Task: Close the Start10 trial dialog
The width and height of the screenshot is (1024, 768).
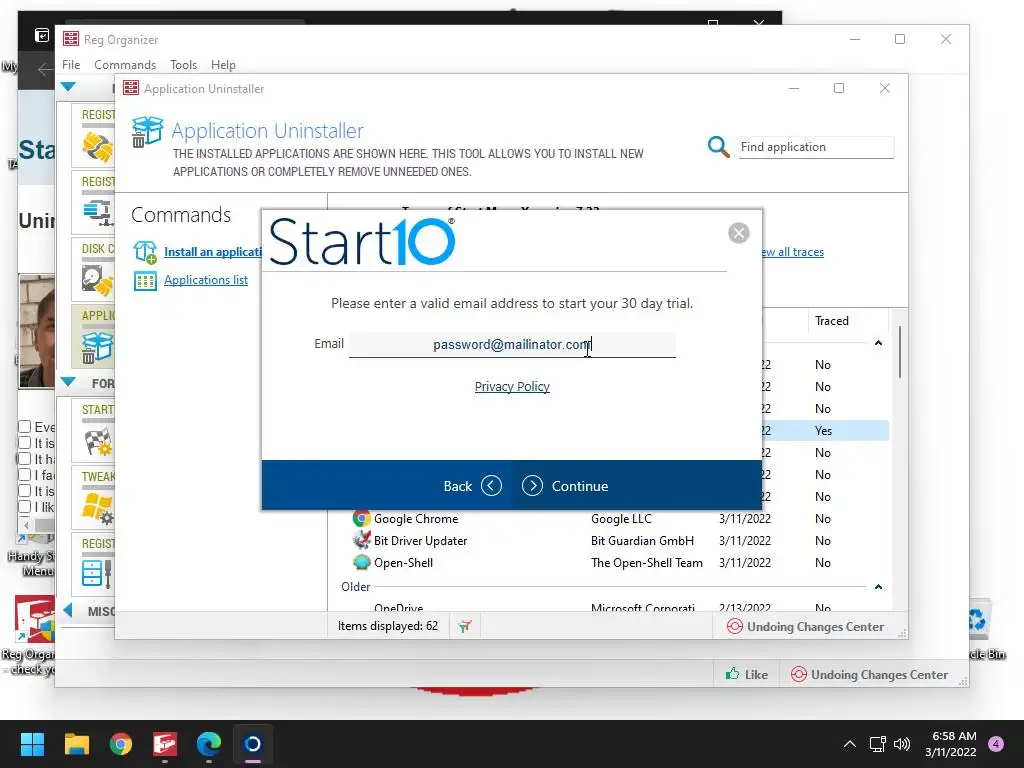Action: click(x=739, y=233)
